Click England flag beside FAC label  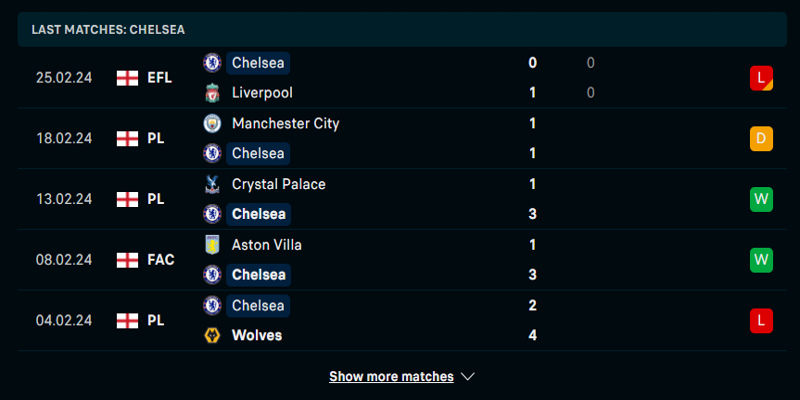point(127,260)
